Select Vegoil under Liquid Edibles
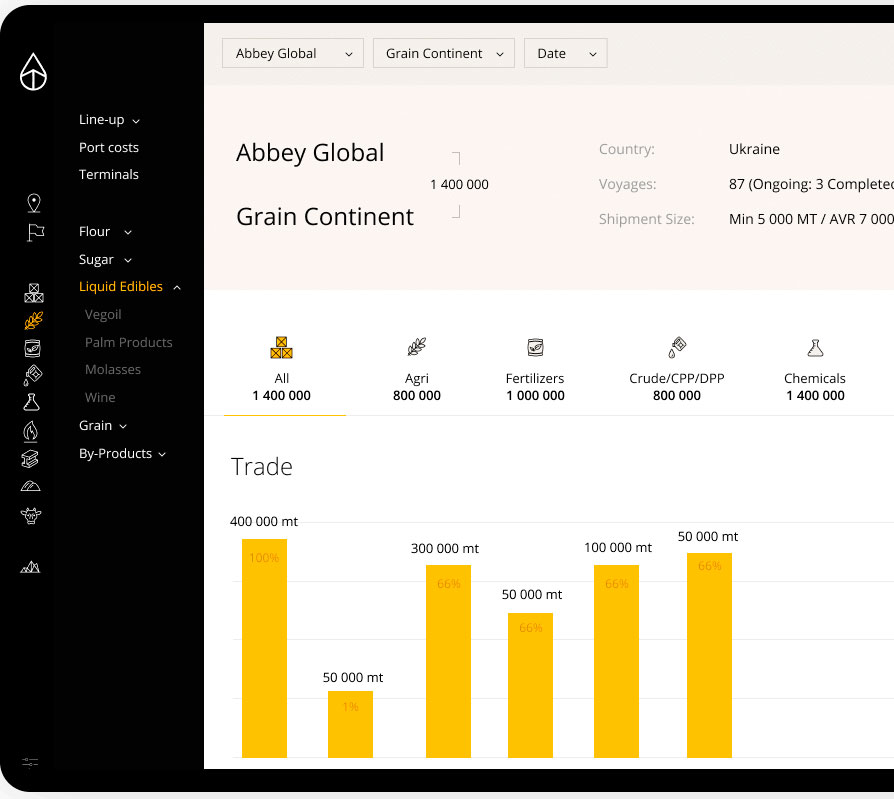This screenshot has height=799, width=894. 103,314
